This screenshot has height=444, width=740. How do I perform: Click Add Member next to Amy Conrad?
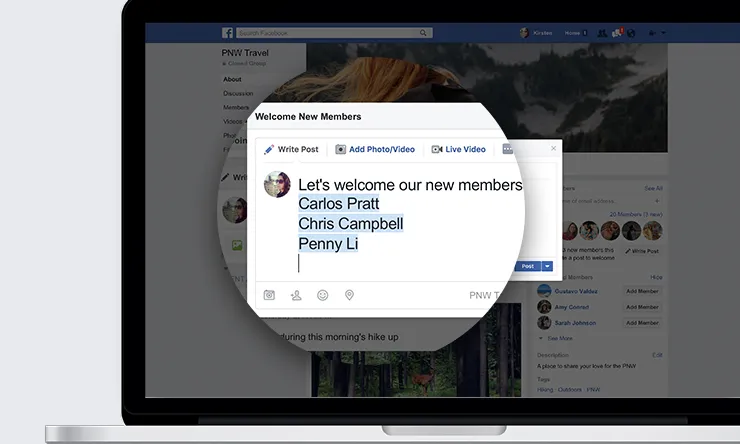(642, 307)
